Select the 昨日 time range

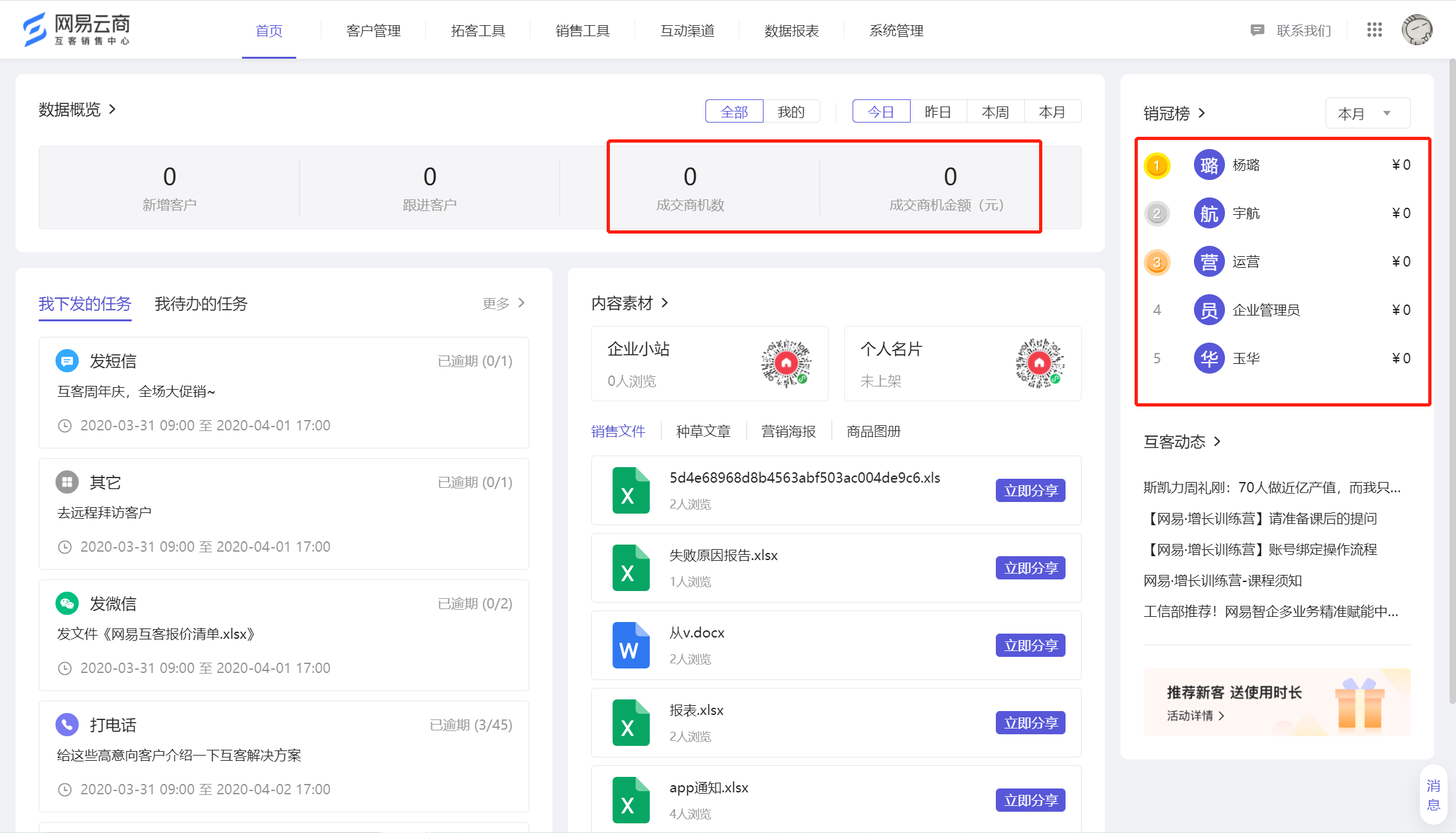938,112
